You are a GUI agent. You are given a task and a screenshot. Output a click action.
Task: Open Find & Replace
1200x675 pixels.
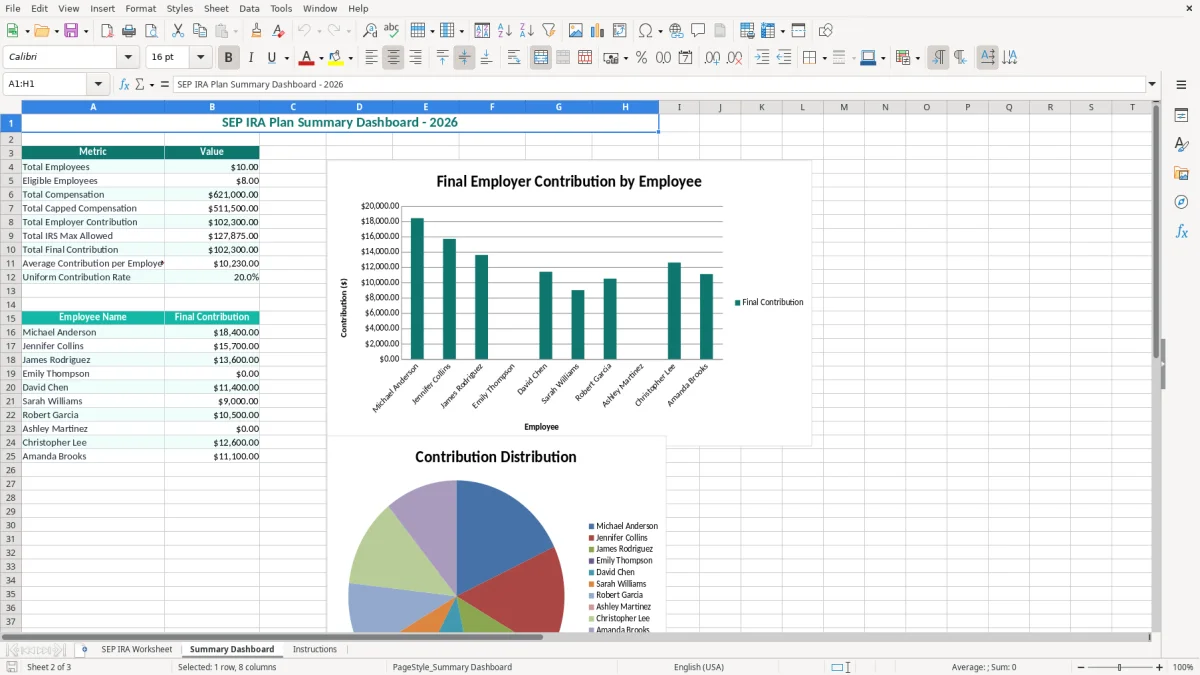[370, 31]
